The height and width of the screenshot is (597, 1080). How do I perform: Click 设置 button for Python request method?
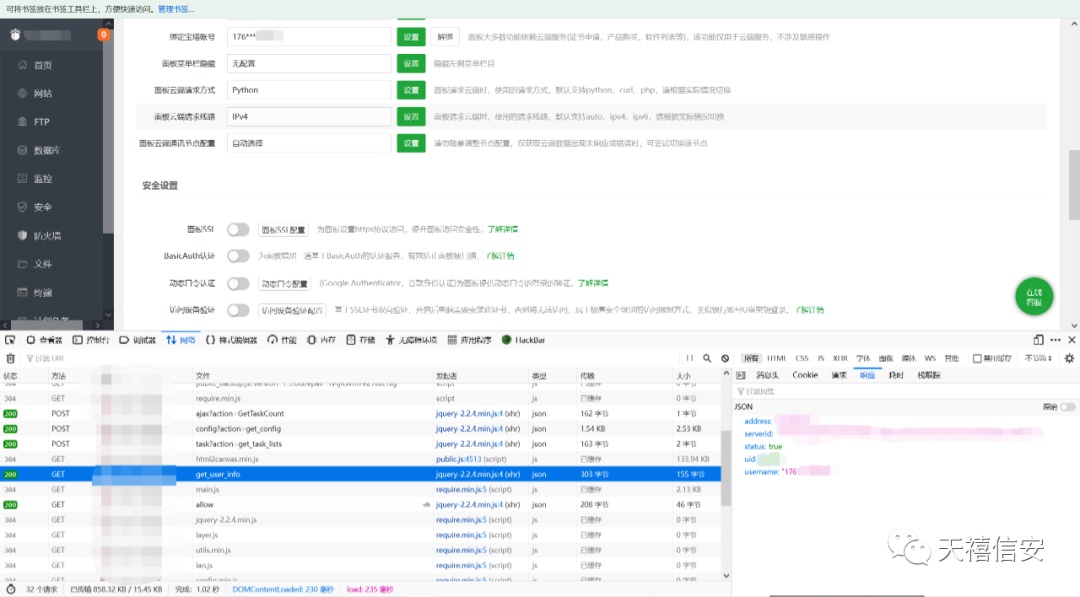click(411, 90)
